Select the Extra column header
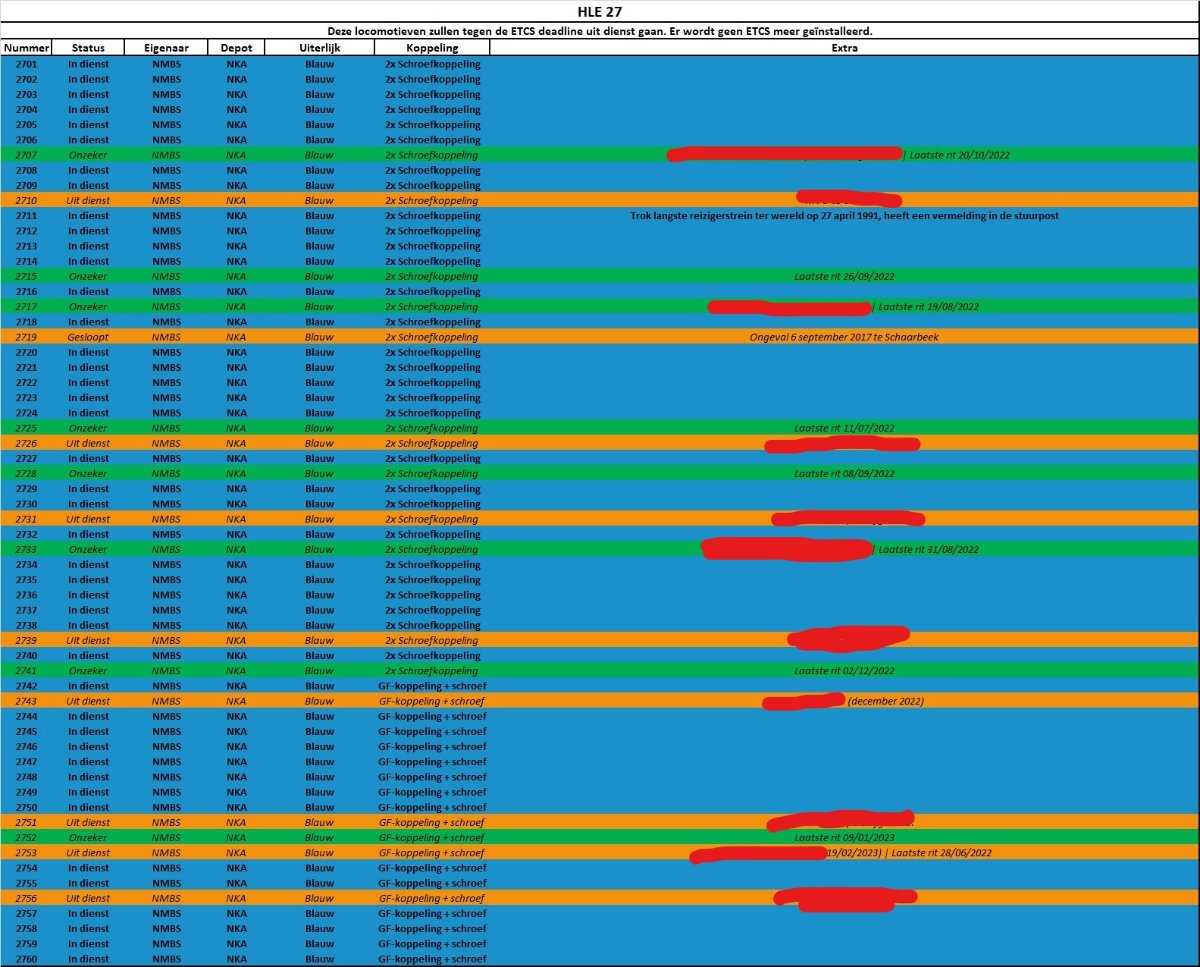 [844, 48]
